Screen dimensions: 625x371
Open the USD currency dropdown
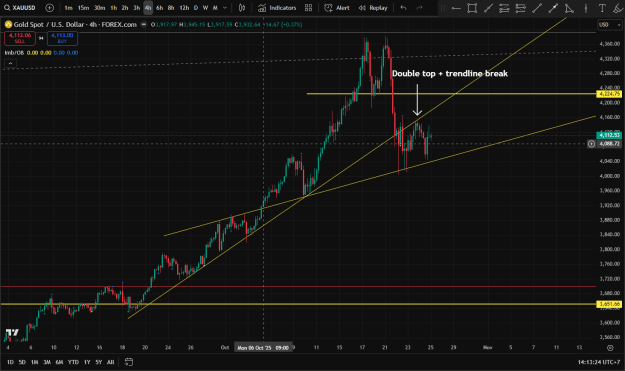click(610, 25)
